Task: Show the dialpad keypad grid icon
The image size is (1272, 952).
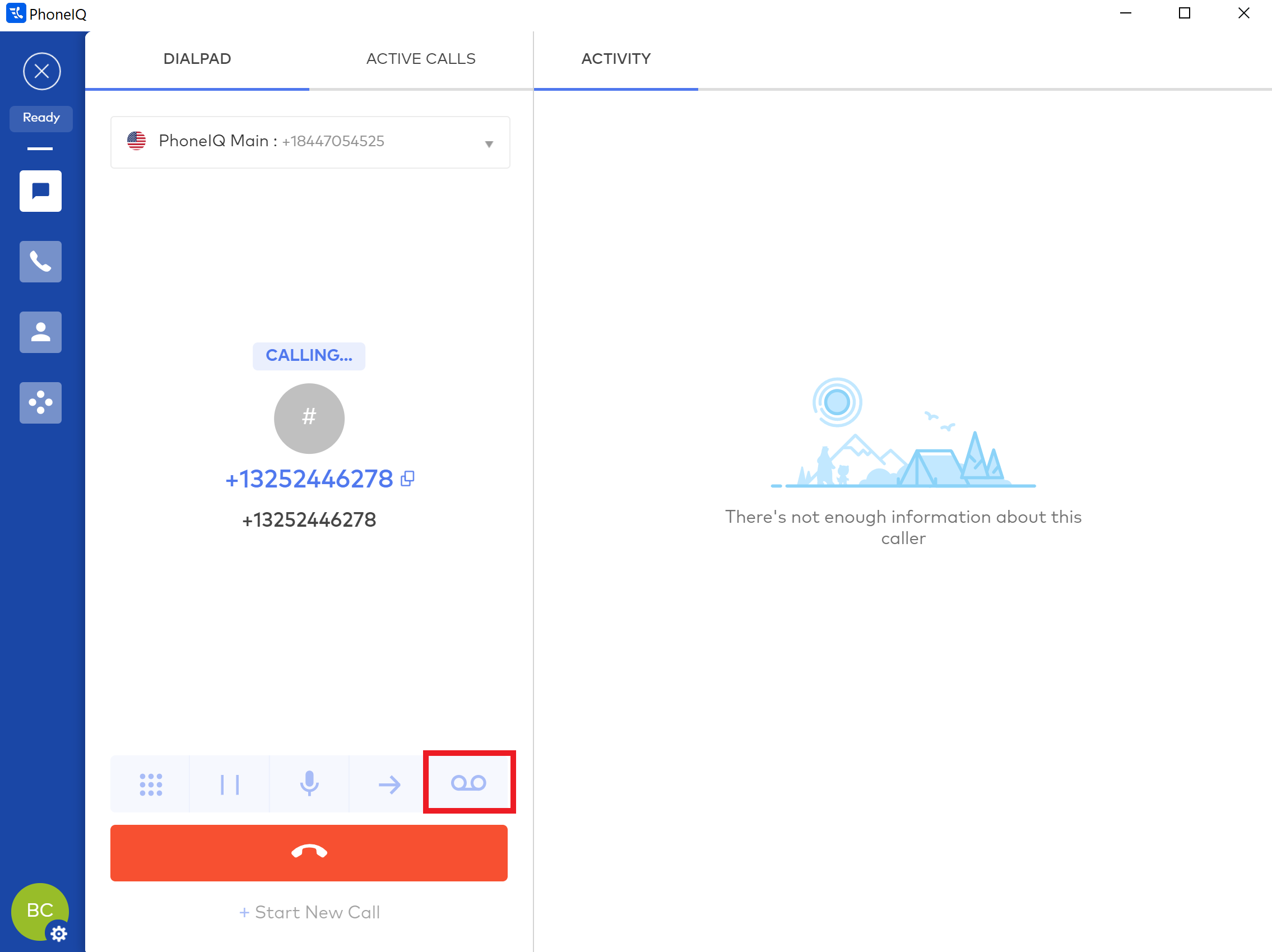Action: coord(151,784)
